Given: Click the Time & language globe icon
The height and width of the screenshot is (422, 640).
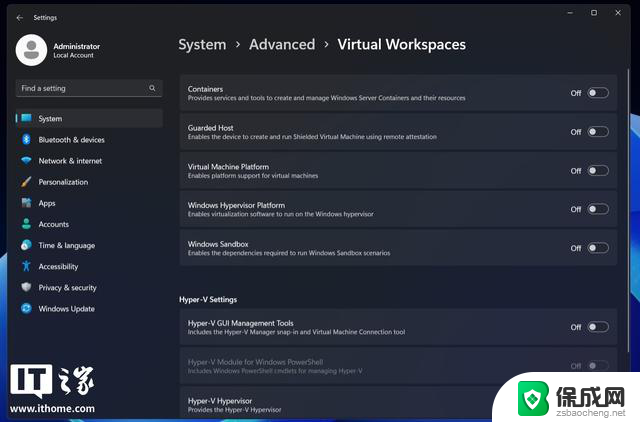Looking at the screenshot, I should coord(27,245).
